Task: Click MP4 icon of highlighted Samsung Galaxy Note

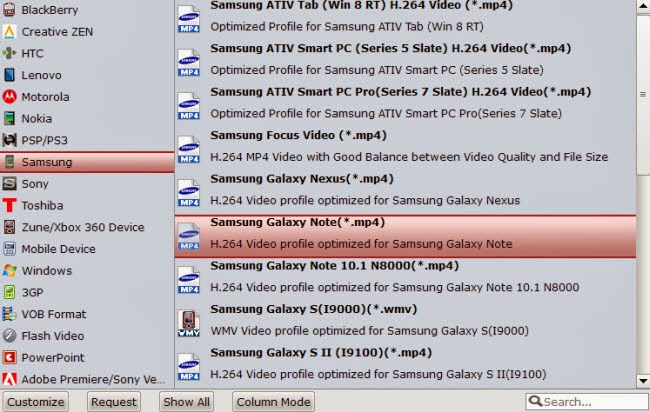Action: pos(189,237)
